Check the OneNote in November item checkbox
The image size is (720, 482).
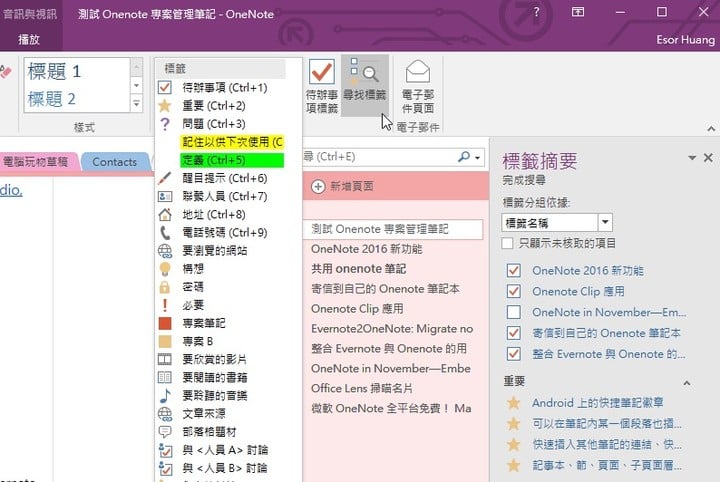pyautogui.click(x=514, y=312)
